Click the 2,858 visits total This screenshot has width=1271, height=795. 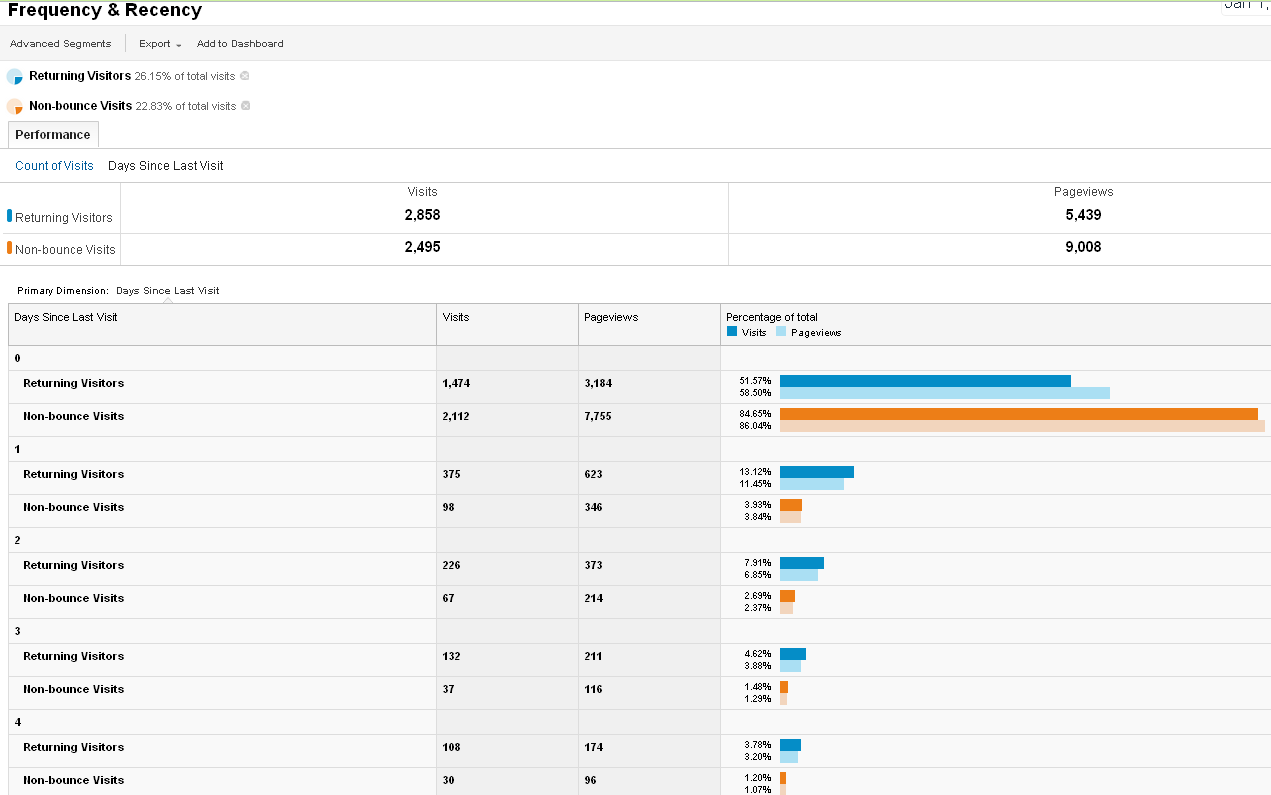coord(422,215)
